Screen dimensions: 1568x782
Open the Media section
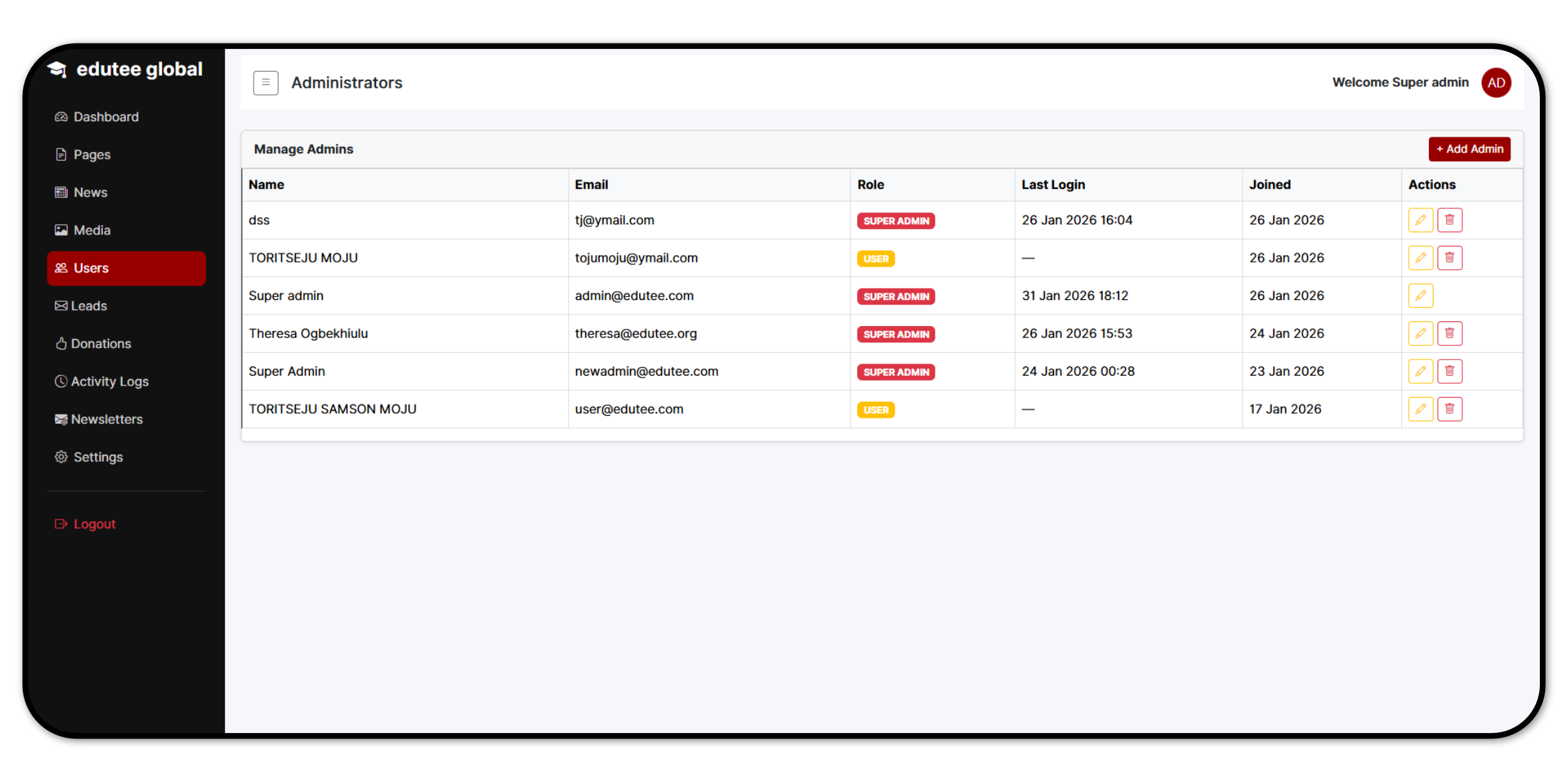pos(92,230)
